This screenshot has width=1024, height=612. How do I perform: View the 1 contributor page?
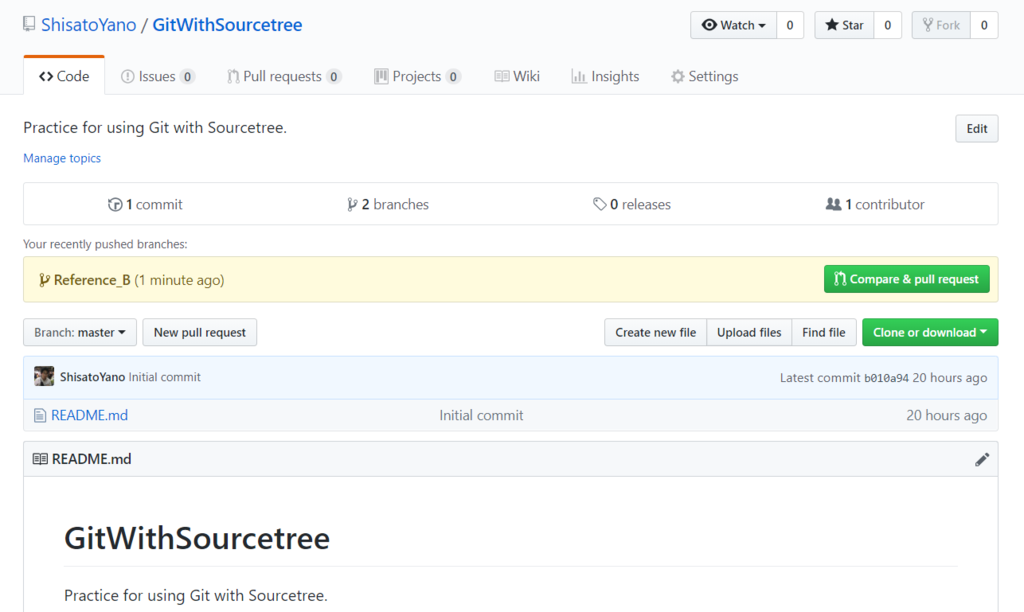[x=875, y=204]
